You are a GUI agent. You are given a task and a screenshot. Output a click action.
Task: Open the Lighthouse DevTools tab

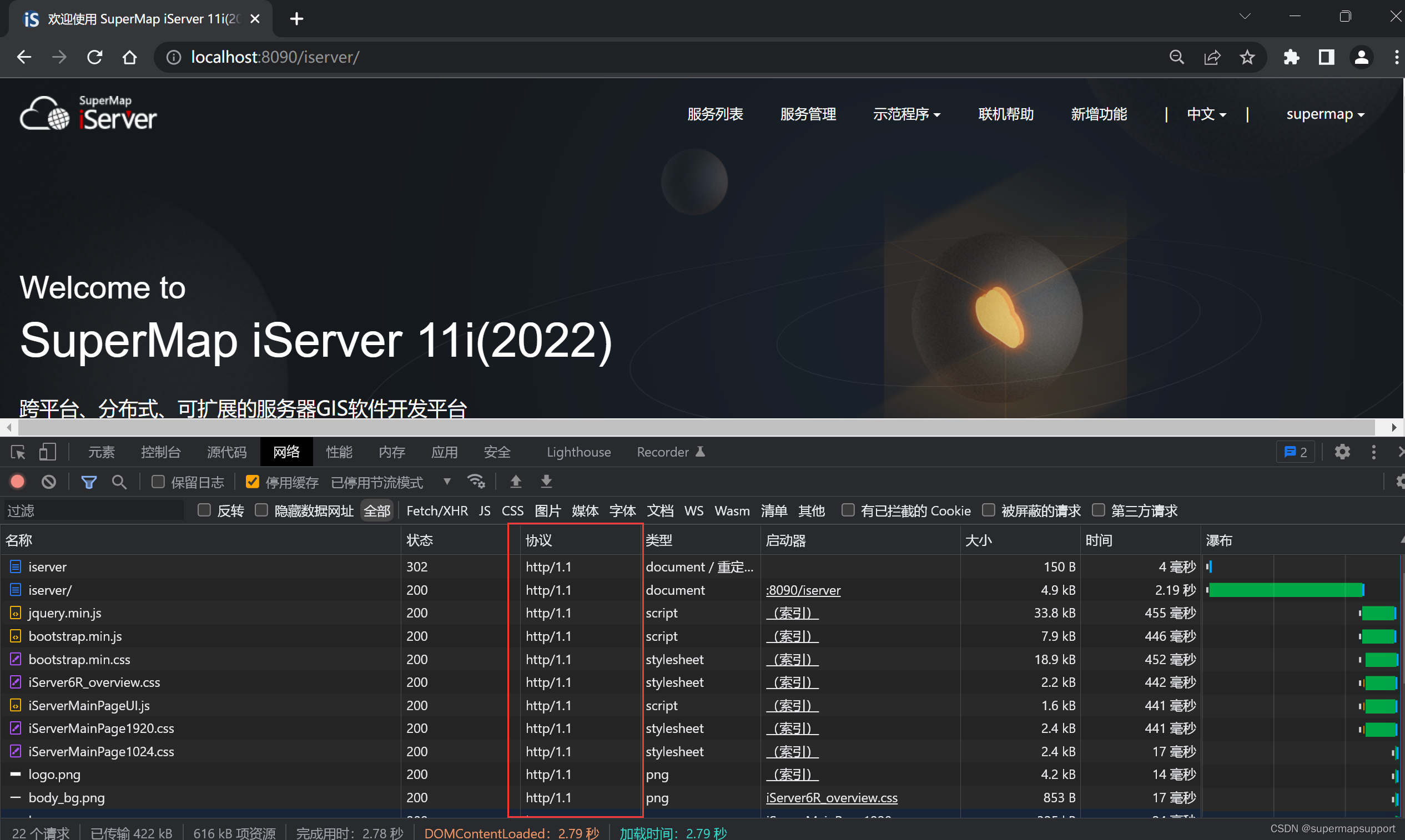pyautogui.click(x=579, y=452)
